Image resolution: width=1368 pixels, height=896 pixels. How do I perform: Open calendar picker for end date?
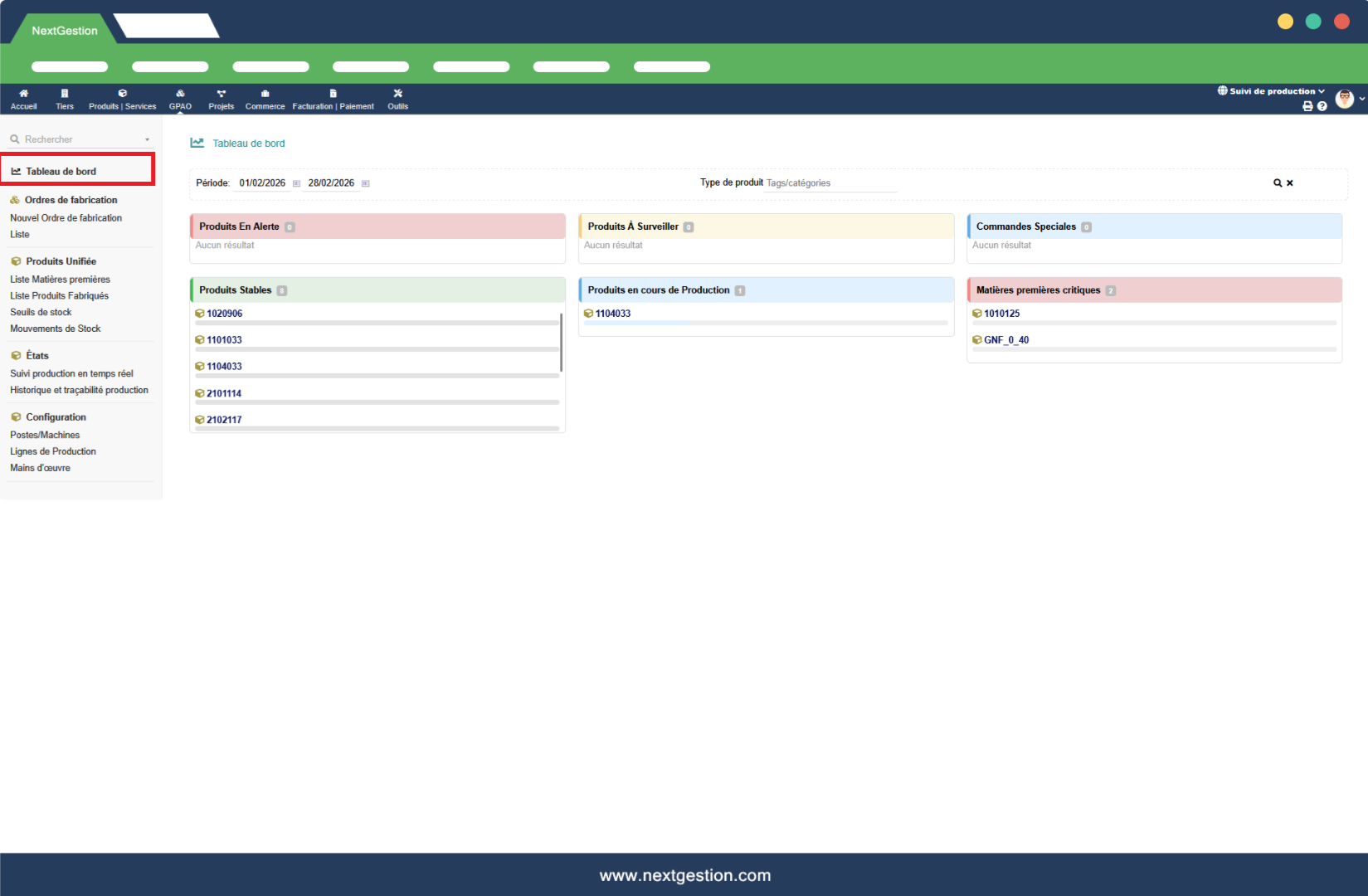[x=365, y=183]
